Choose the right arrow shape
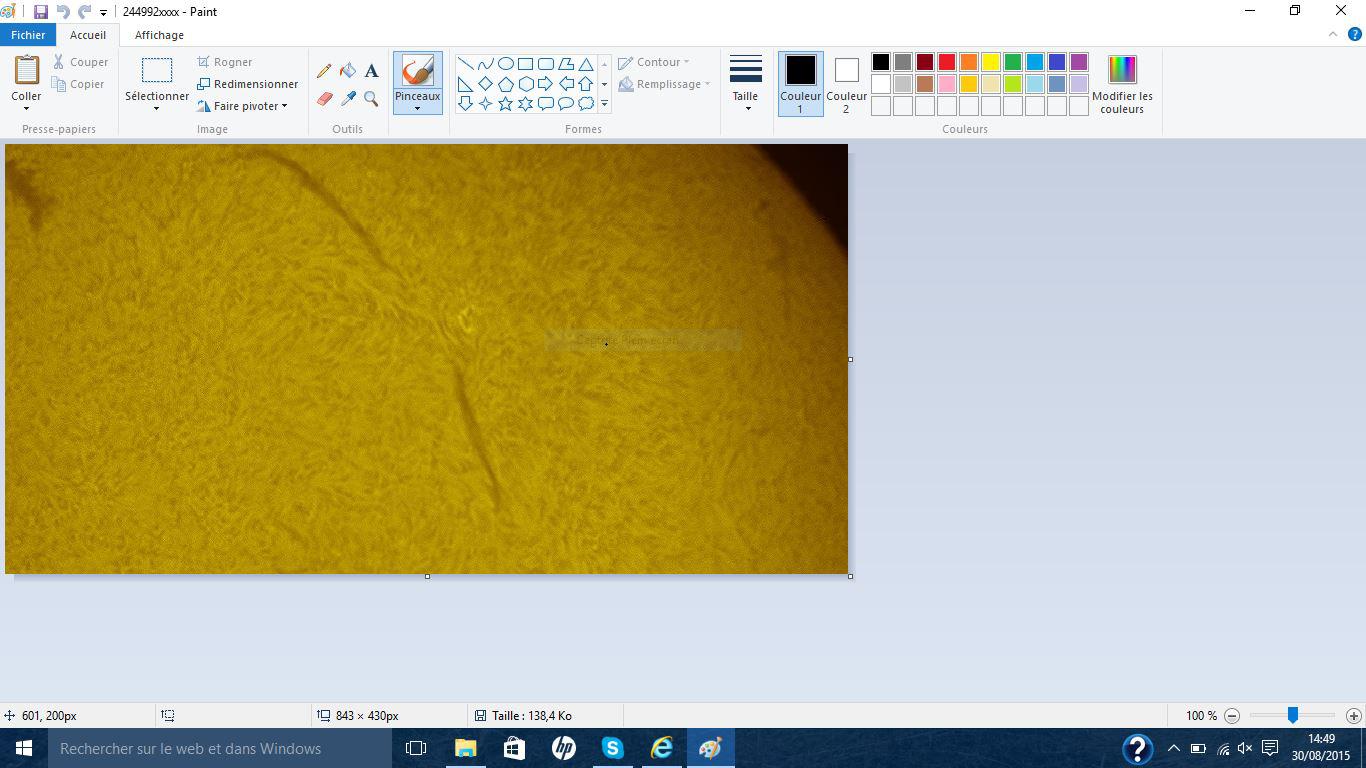This screenshot has width=1366, height=768. [x=545, y=84]
